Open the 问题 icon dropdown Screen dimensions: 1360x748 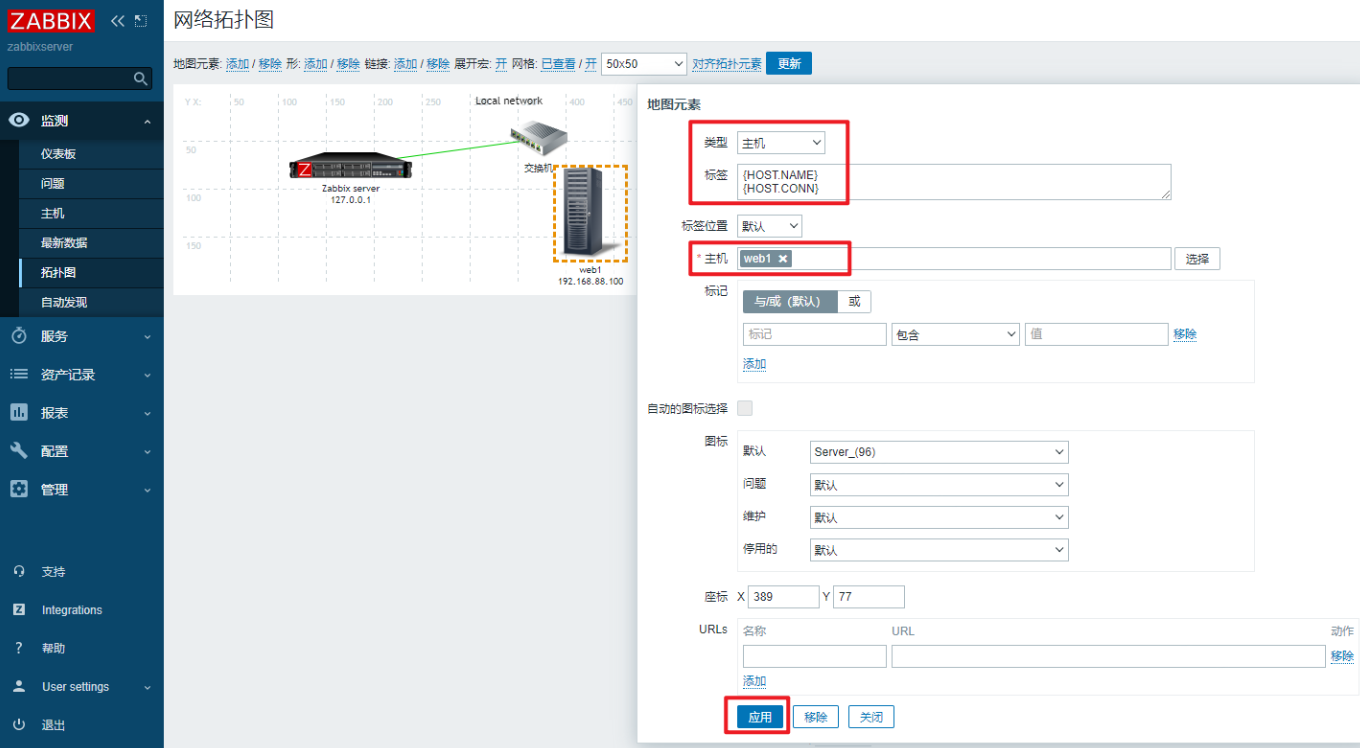tap(939, 485)
